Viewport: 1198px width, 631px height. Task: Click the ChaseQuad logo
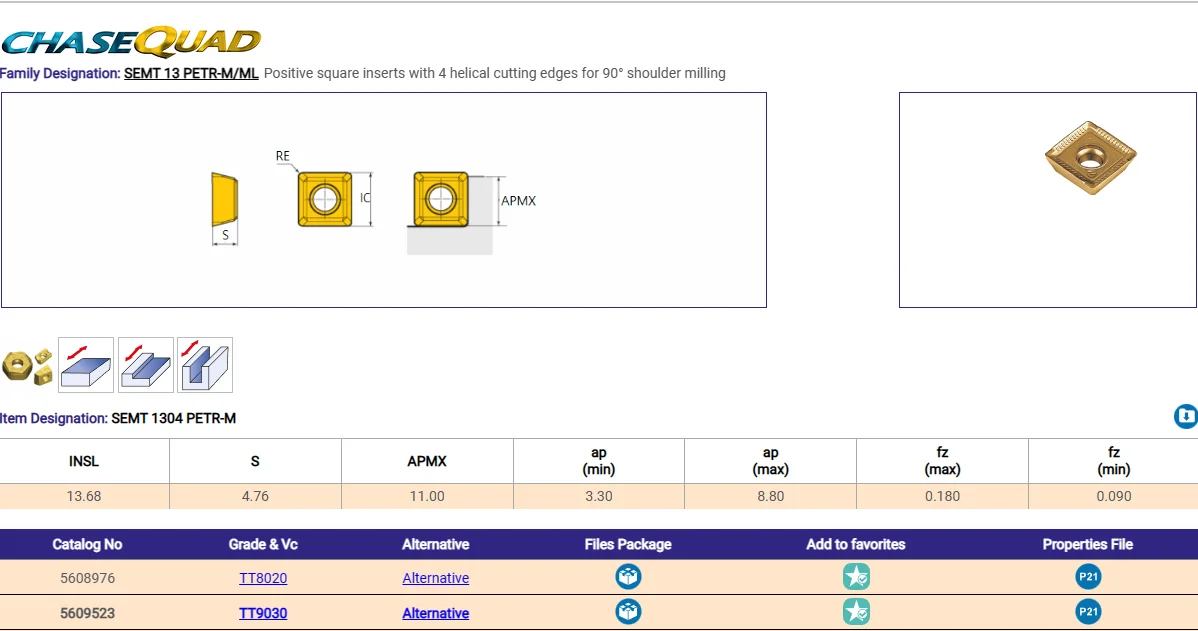pos(131,42)
